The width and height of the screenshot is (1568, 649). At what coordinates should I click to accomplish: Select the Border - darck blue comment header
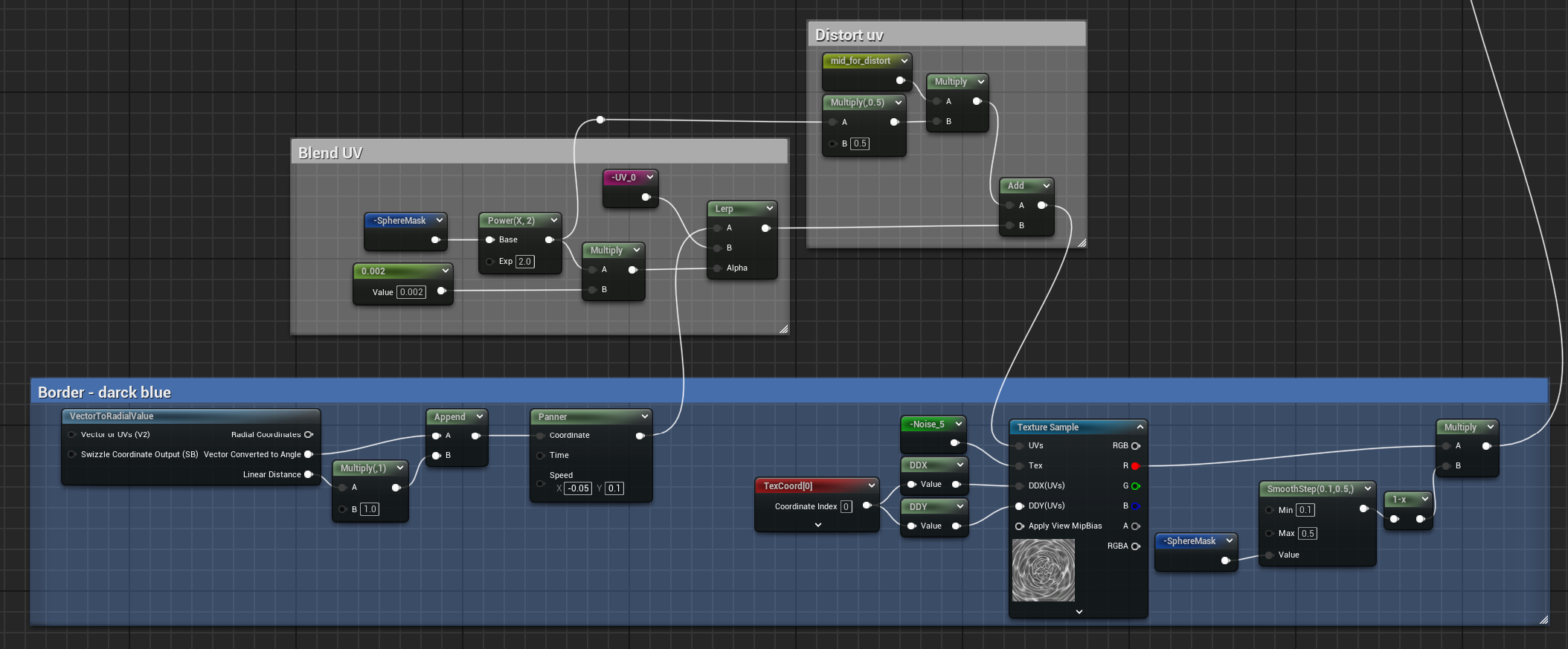coord(789,391)
